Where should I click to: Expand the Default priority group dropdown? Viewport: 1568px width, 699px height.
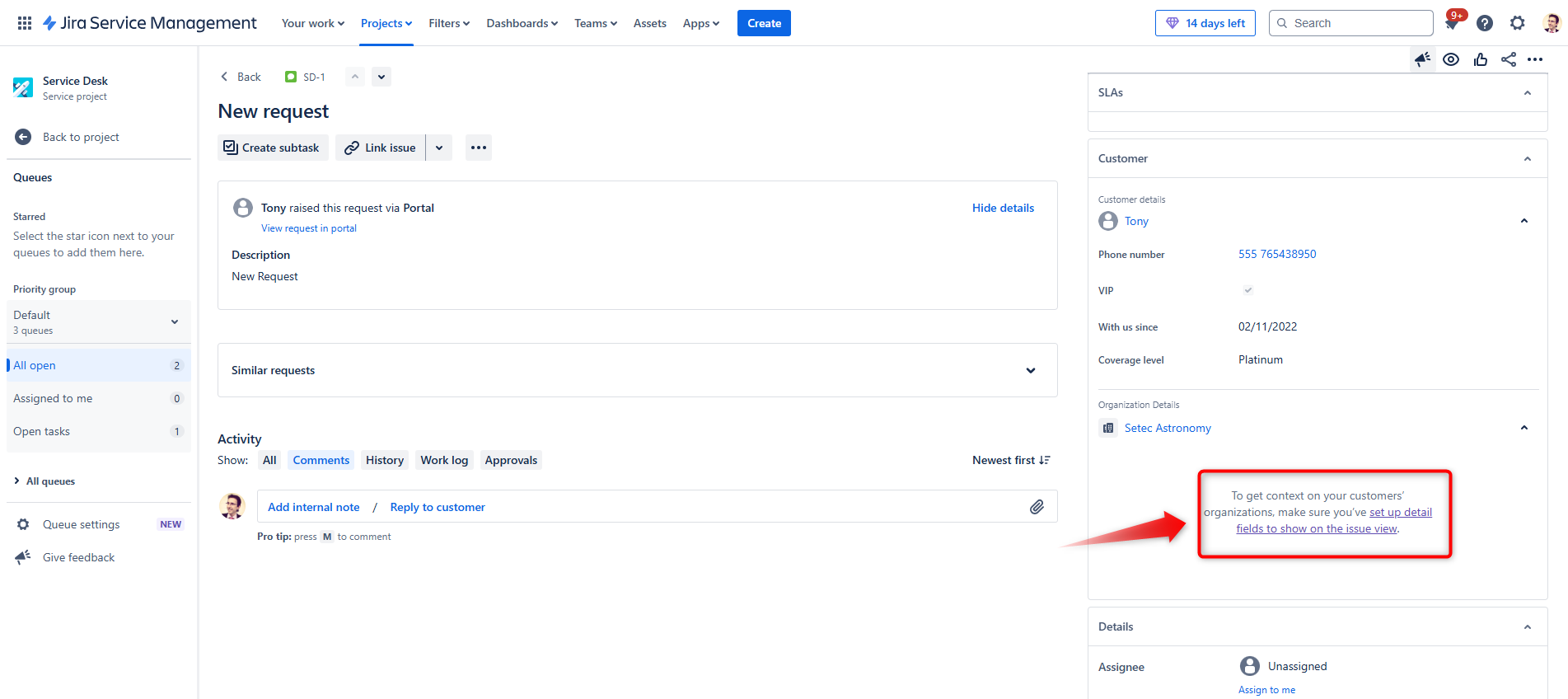tap(99, 321)
